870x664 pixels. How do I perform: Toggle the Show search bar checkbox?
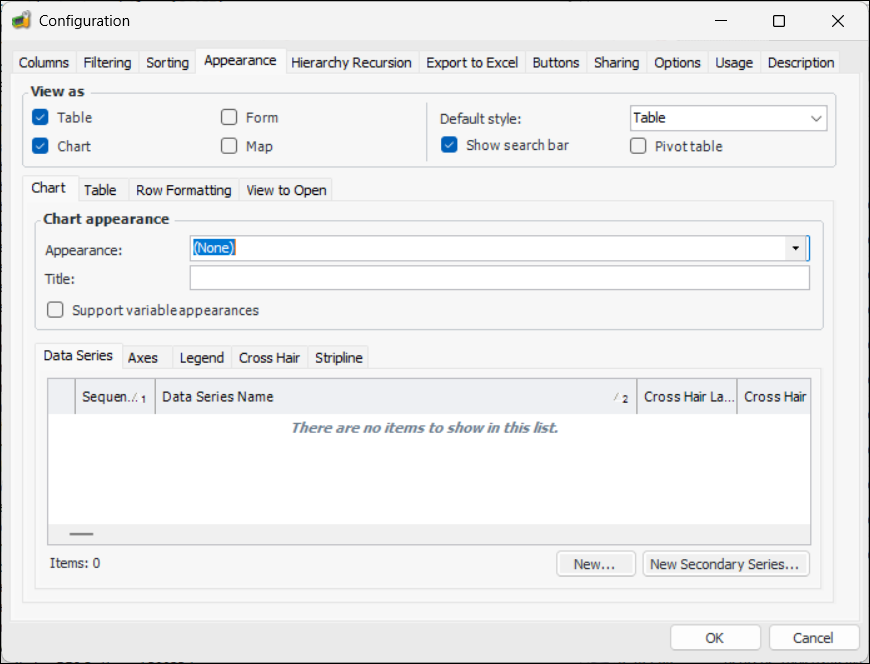pos(450,145)
